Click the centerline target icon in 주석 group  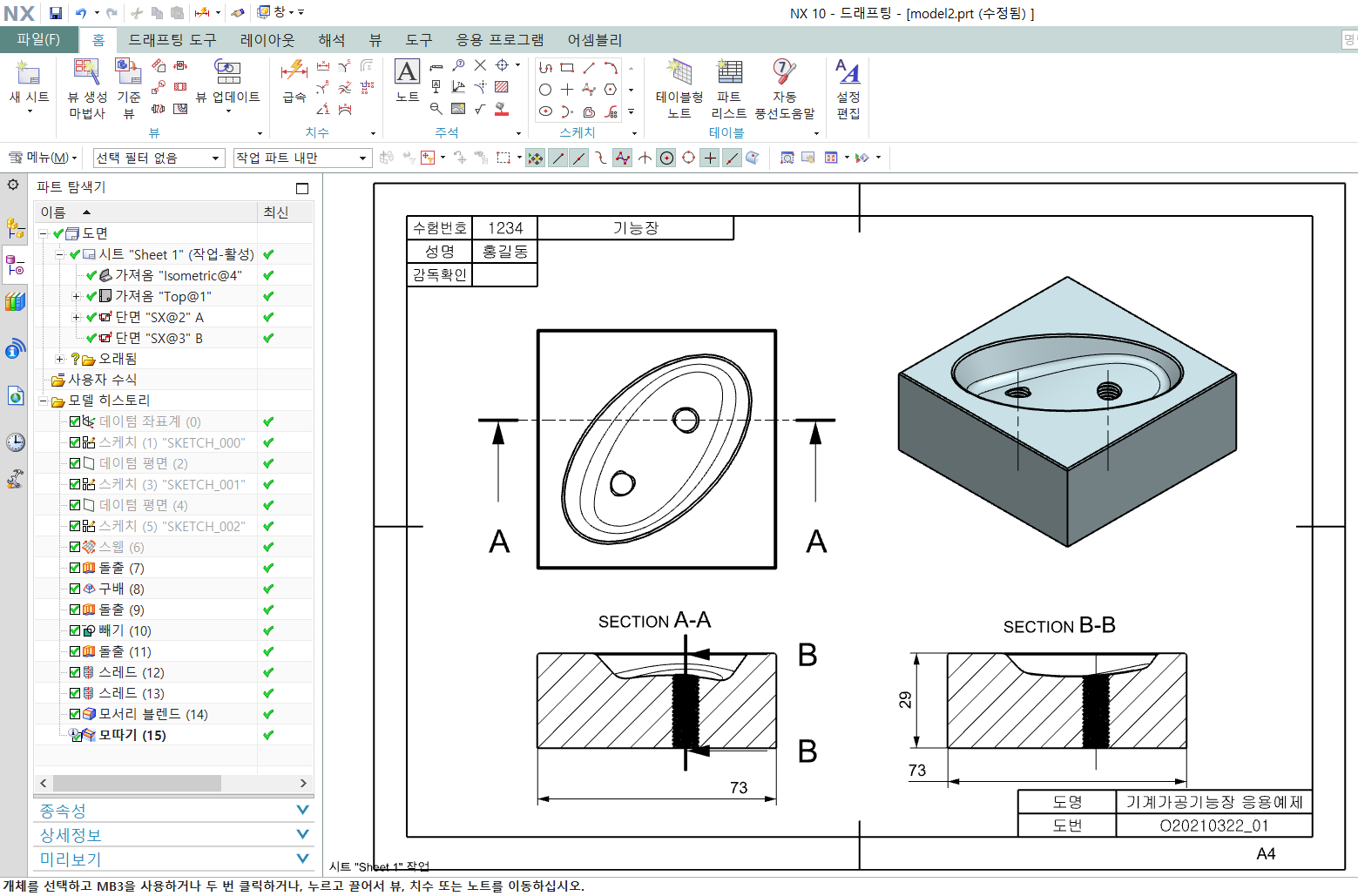[x=502, y=64]
